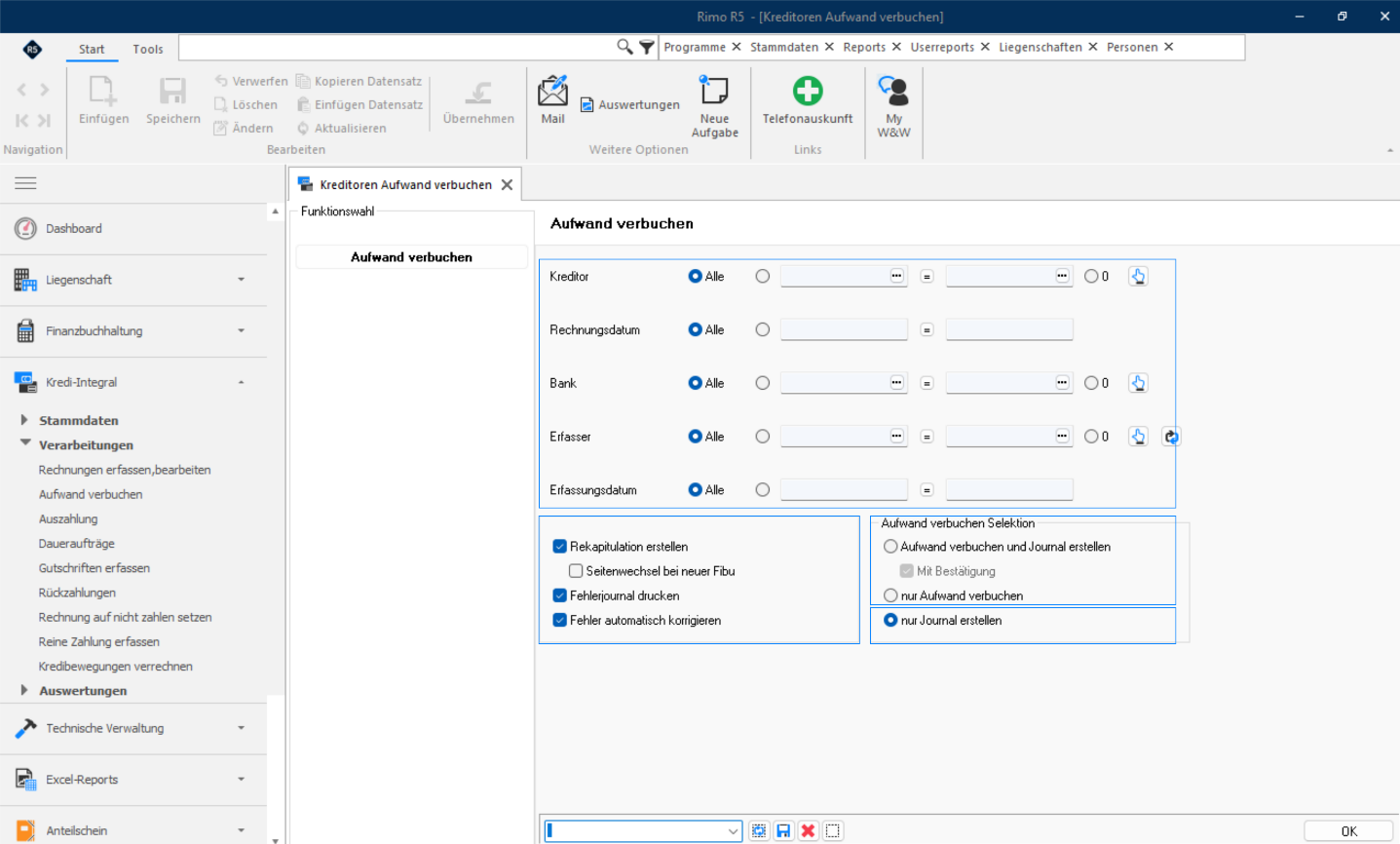Choose the 0 radio option for Kreditor
This screenshot has height=844, width=1400.
1091,276
